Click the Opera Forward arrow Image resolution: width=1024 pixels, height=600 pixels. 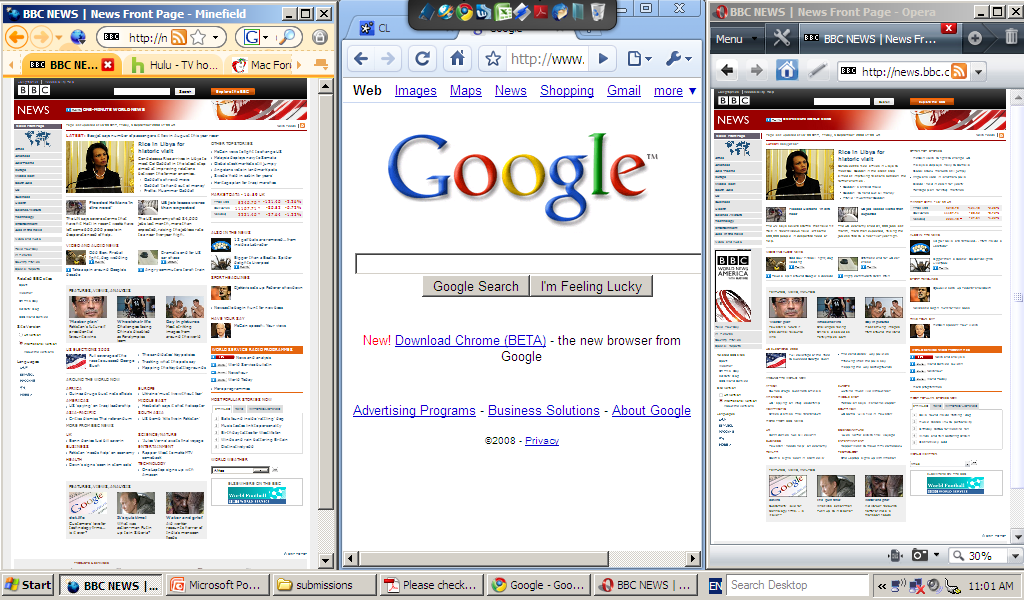(x=756, y=70)
